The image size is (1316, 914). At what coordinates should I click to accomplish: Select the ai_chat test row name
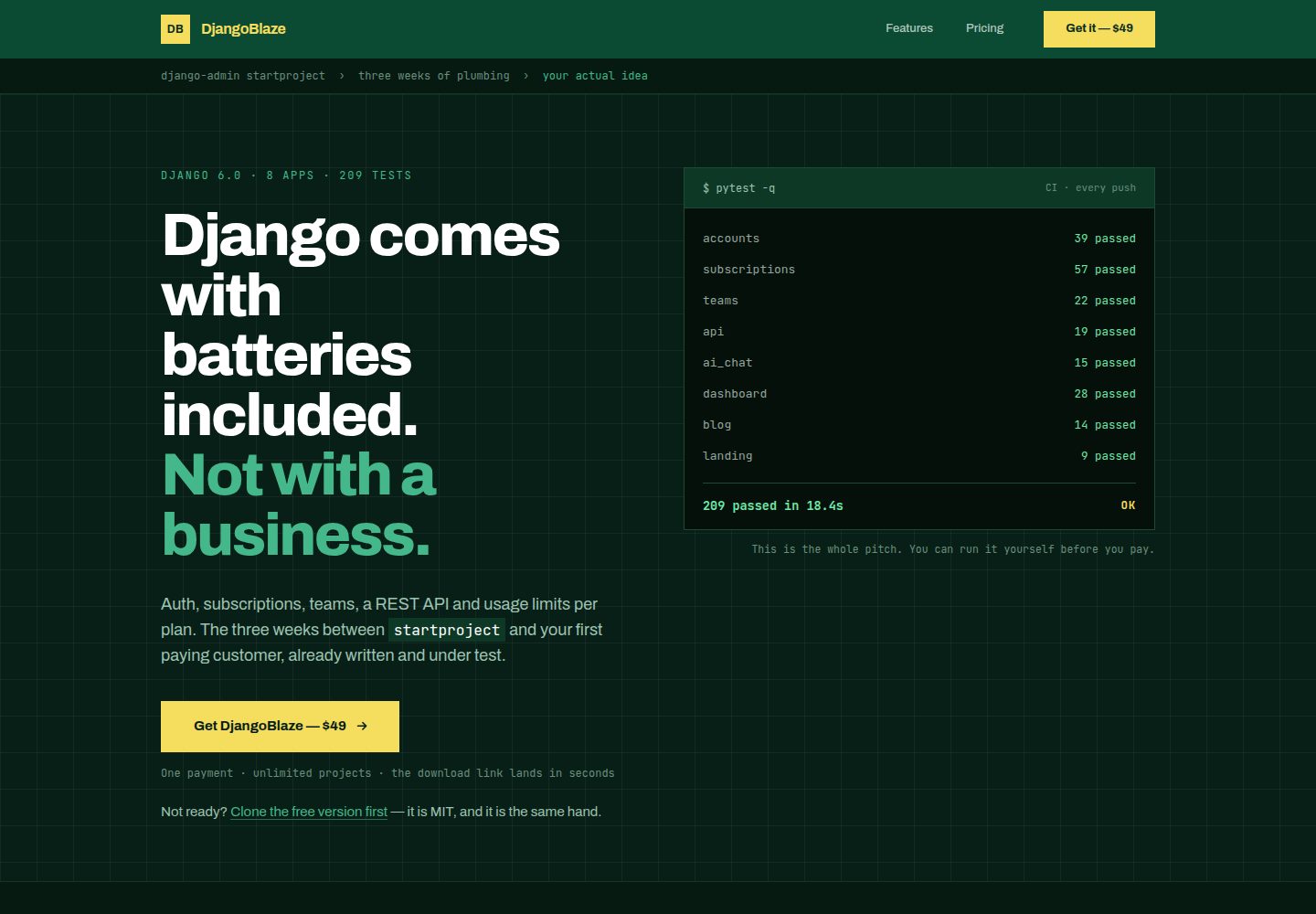pyautogui.click(x=727, y=363)
